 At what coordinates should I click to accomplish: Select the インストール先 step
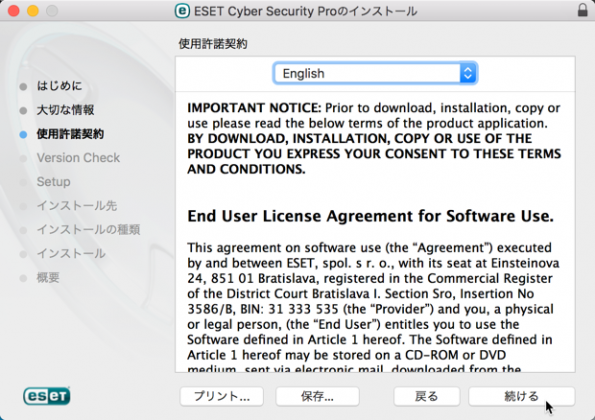point(77,206)
